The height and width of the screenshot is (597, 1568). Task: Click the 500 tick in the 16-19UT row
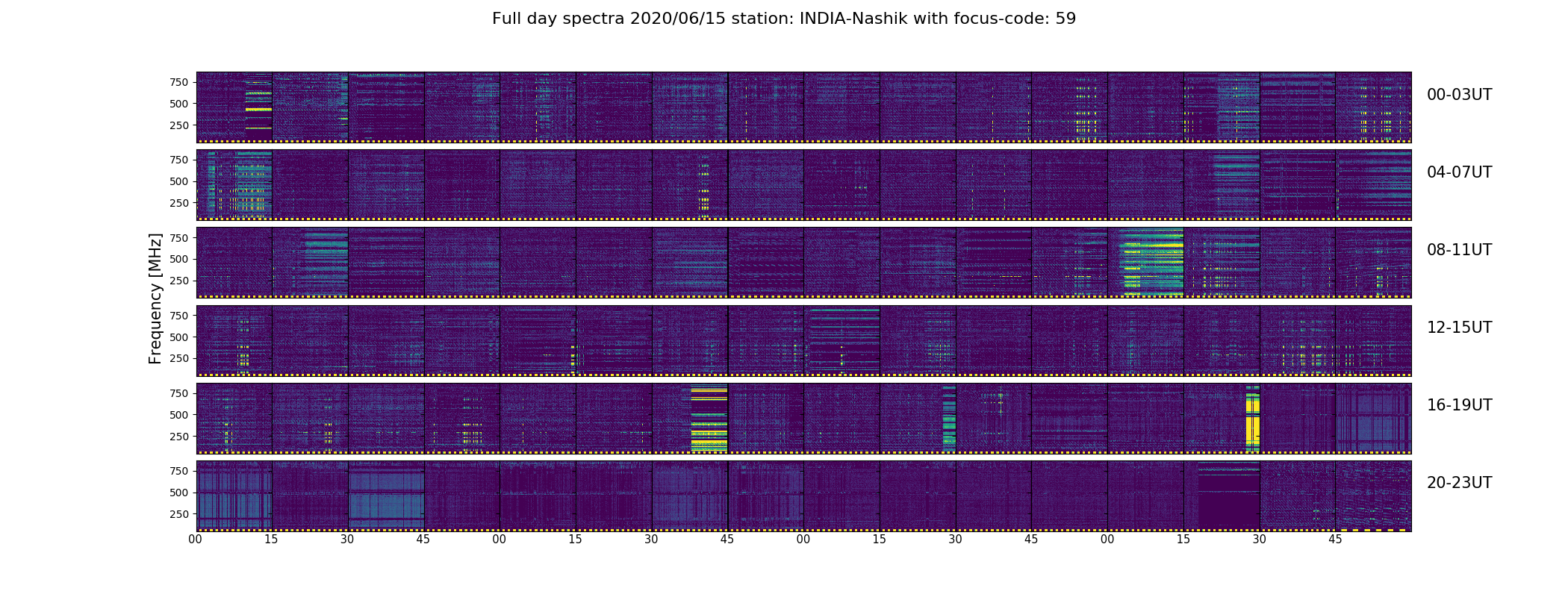pyautogui.click(x=178, y=415)
